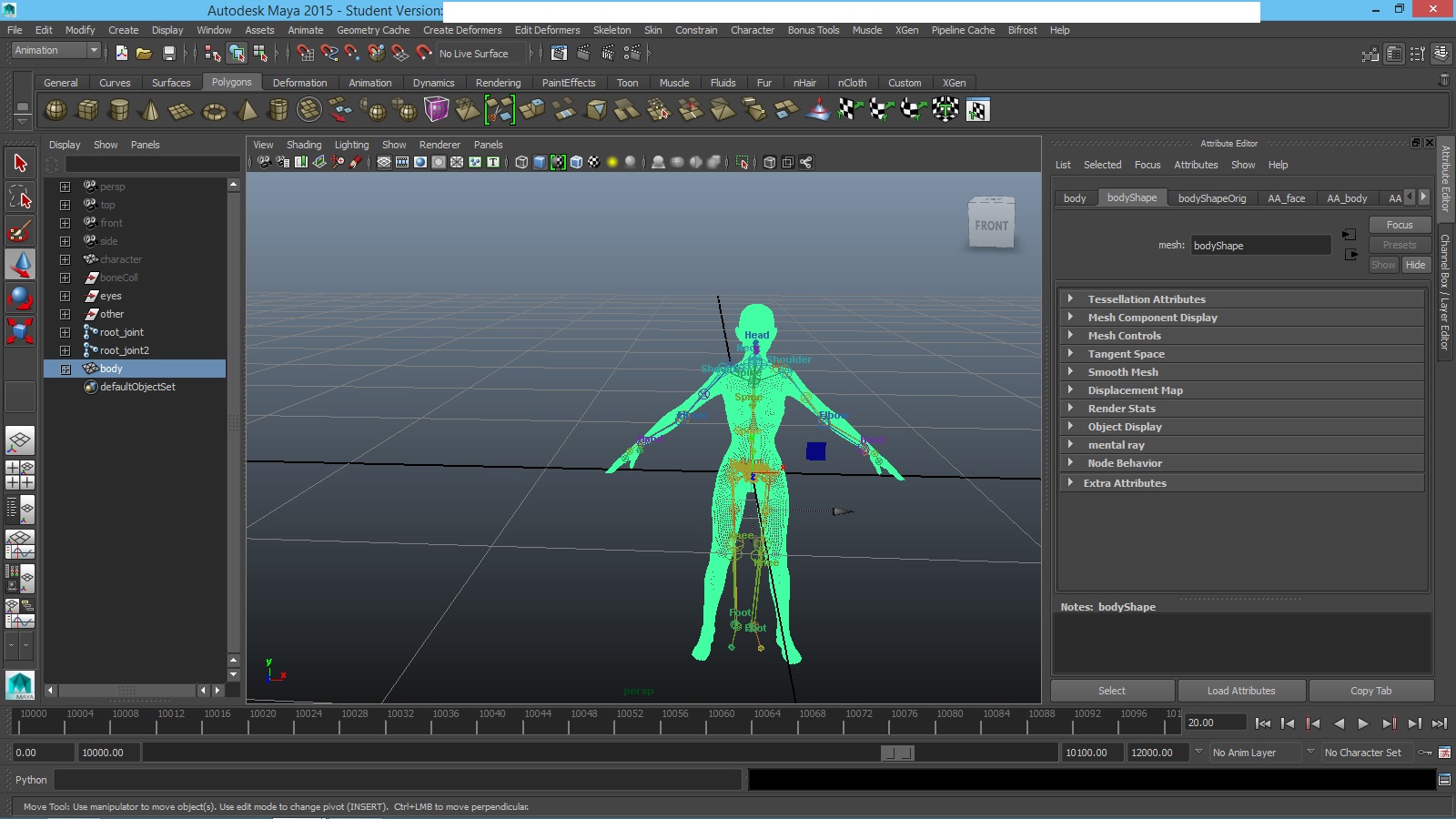This screenshot has height=819, width=1456.
Task: Select the Select Tool arrow
Action: pyautogui.click(x=20, y=163)
